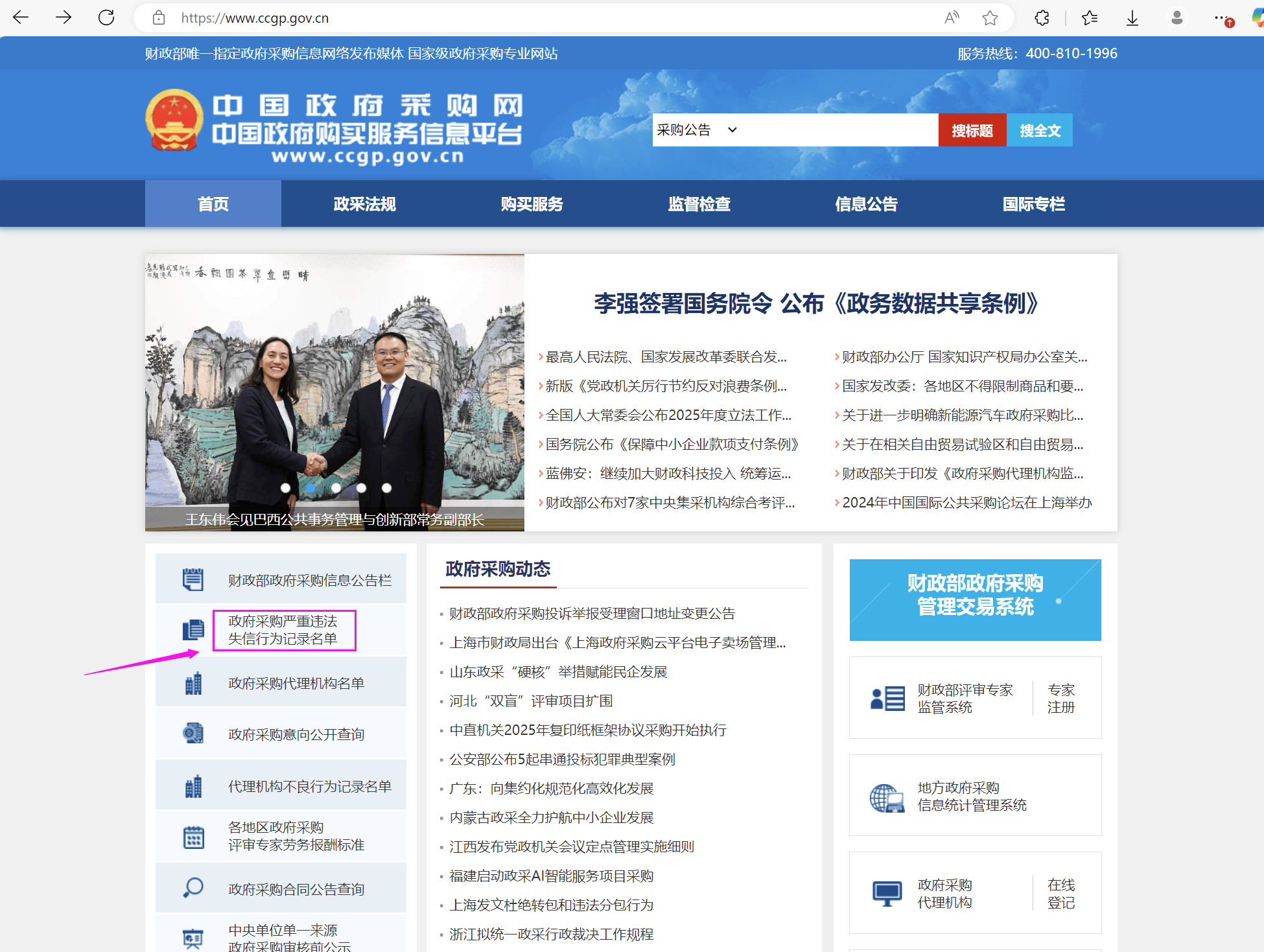
Task: Click the browser refresh icon
Action: click(x=106, y=17)
